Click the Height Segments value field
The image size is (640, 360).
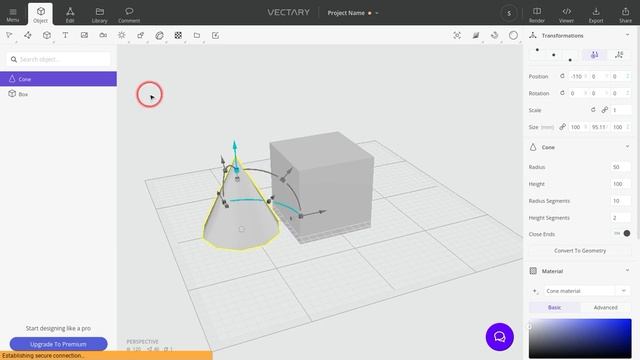tap(621, 218)
